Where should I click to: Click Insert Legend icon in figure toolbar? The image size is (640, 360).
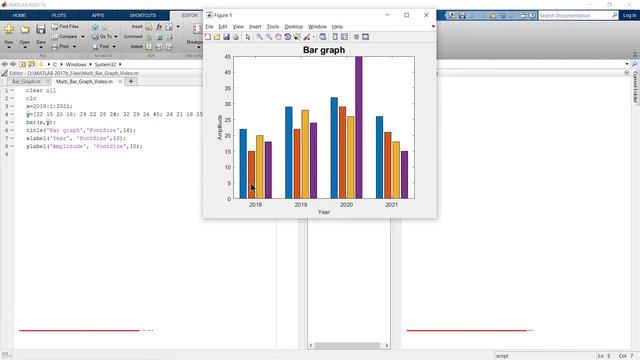[x=344, y=37]
